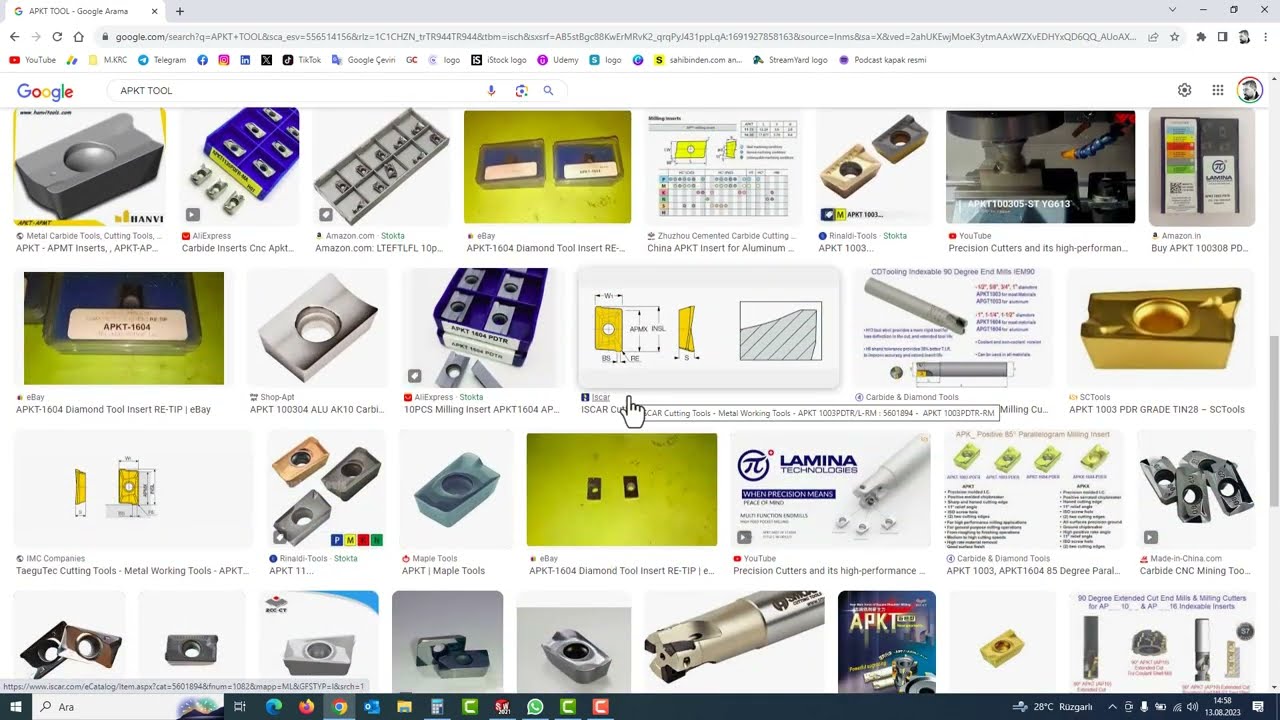Open the browser home page
The width and height of the screenshot is (1280, 720).
pyautogui.click(x=78, y=37)
